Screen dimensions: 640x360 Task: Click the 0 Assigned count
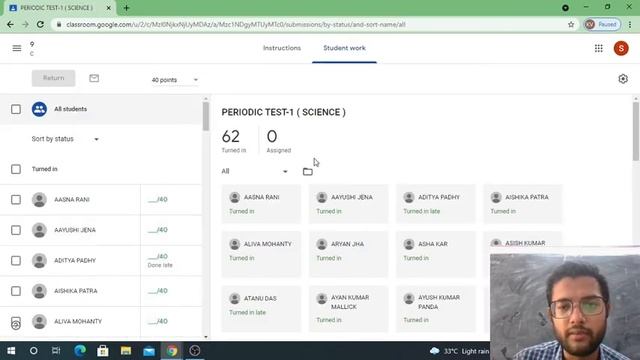[x=278, y=140]
